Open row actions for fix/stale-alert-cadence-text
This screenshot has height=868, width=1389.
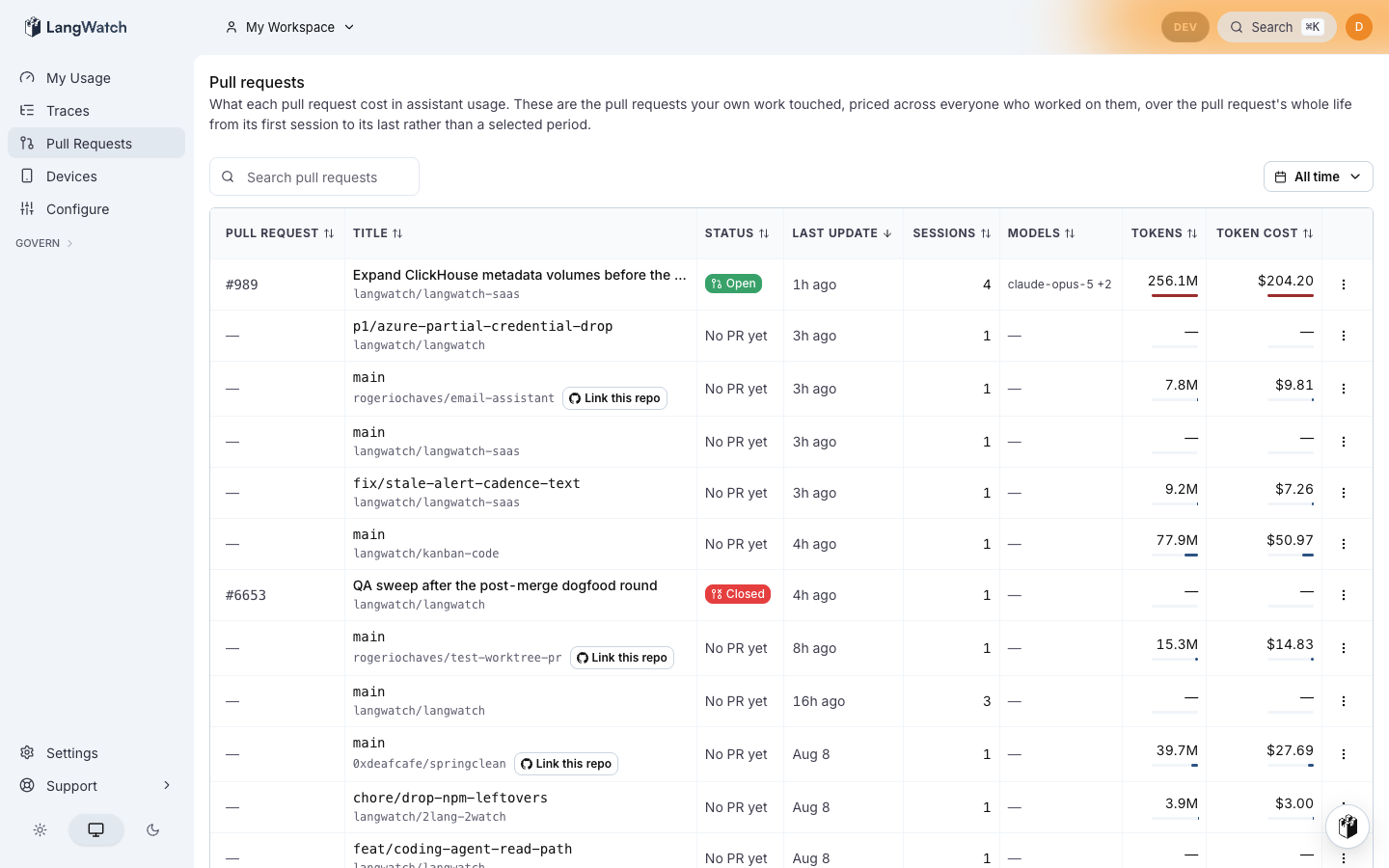[1344, 493]
